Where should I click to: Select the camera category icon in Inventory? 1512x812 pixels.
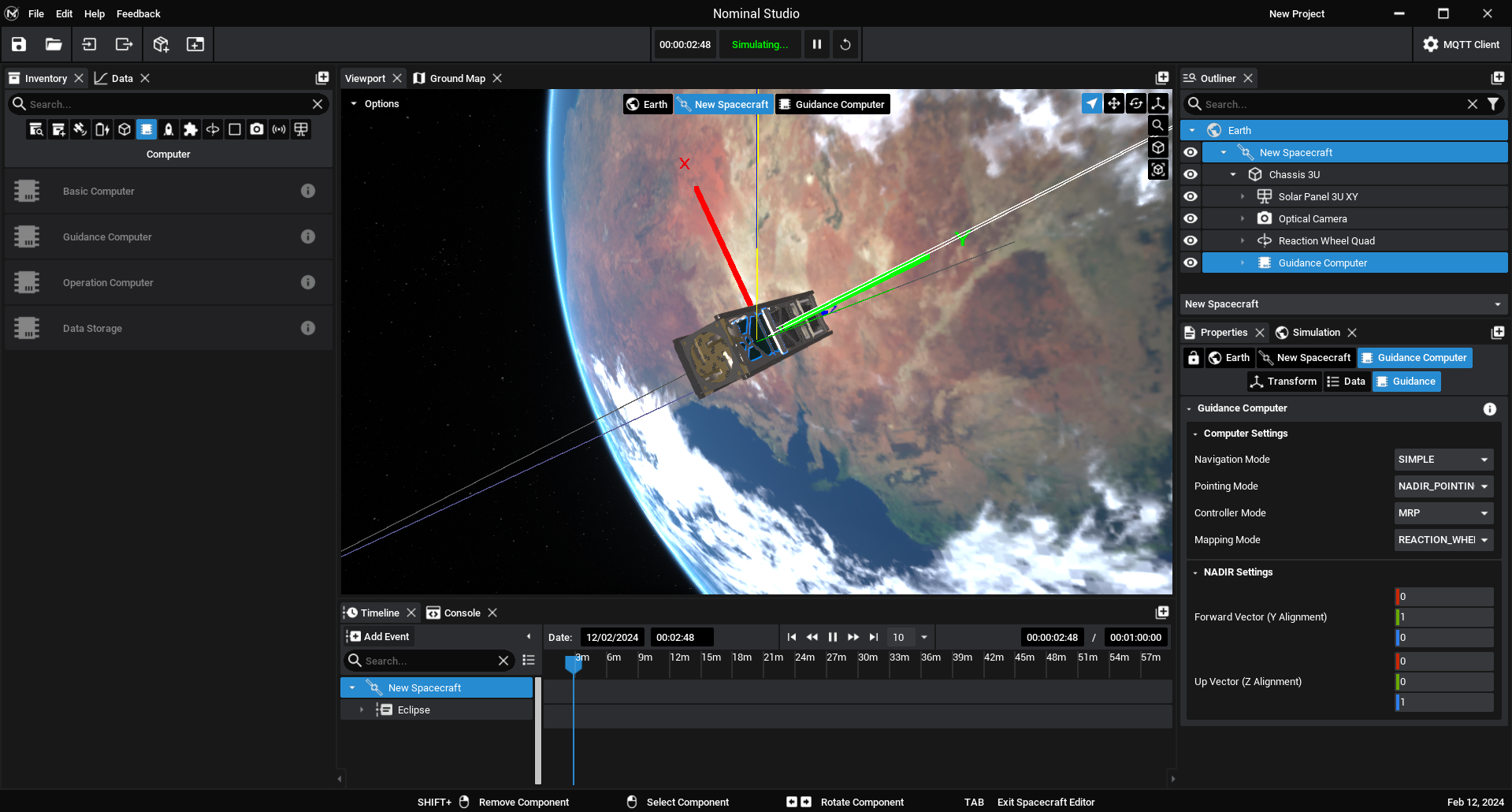click(x=257, y=129)
